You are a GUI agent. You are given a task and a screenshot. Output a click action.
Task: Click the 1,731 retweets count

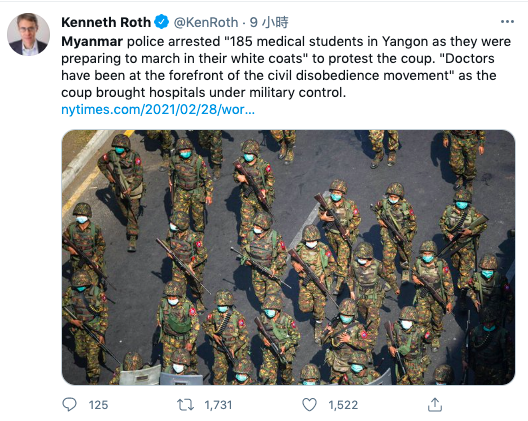(x=218, y=405)
